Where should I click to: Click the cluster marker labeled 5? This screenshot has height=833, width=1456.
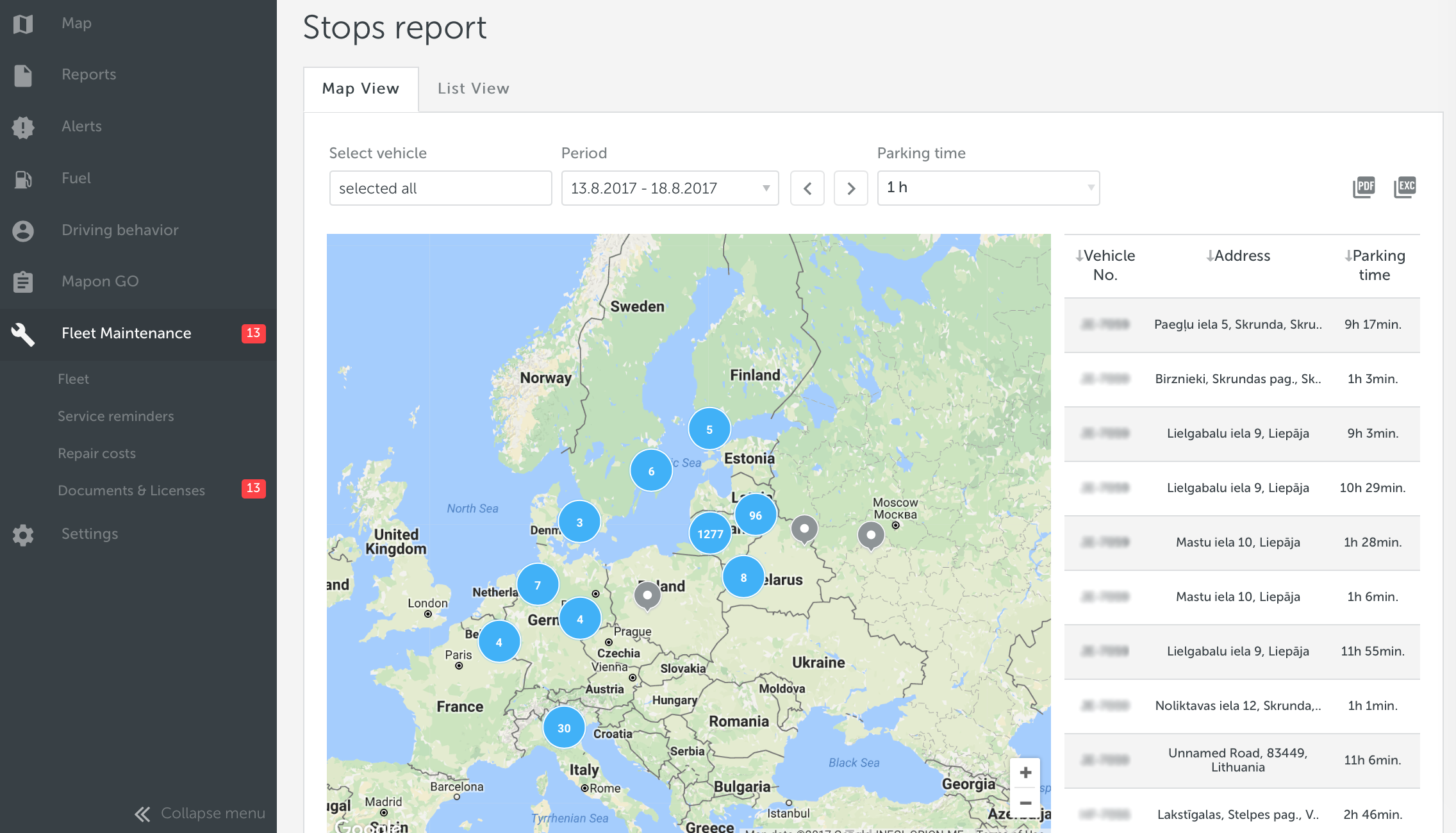(709, 429)
